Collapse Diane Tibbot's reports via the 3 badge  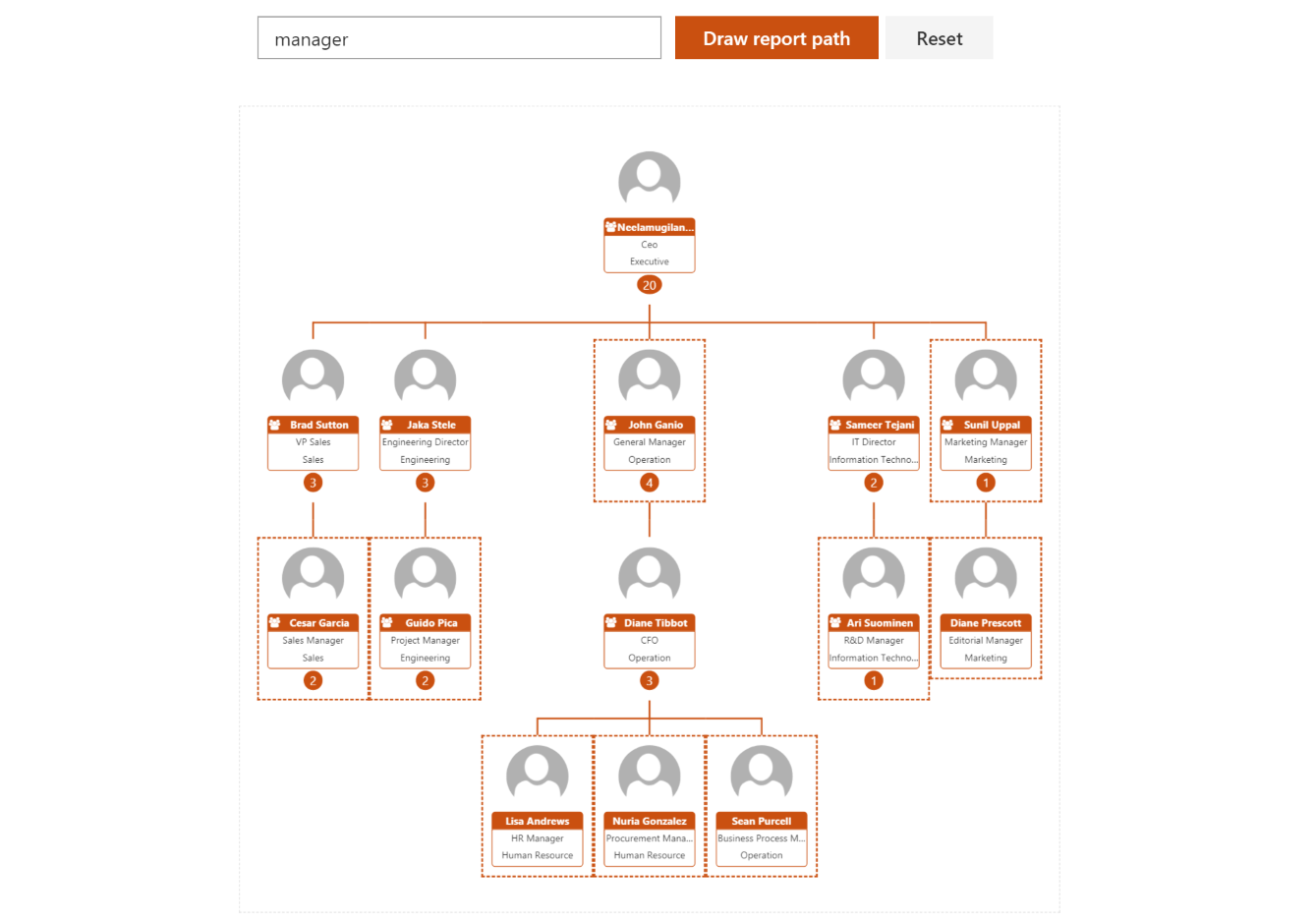[x=649, y=680]
